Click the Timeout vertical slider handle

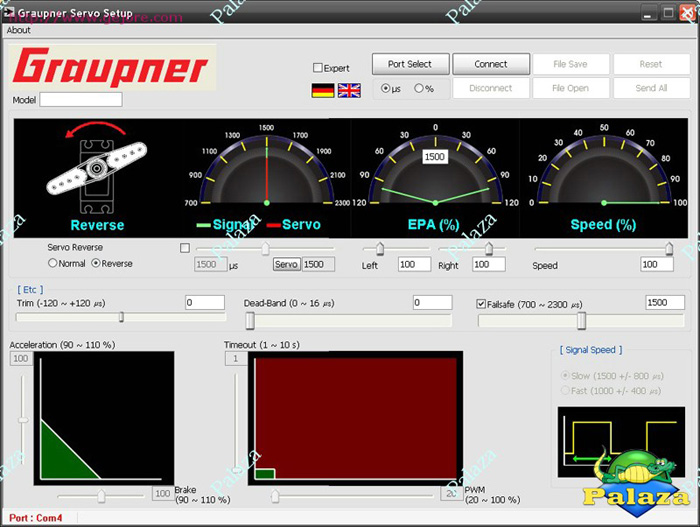tap(237, 469)
